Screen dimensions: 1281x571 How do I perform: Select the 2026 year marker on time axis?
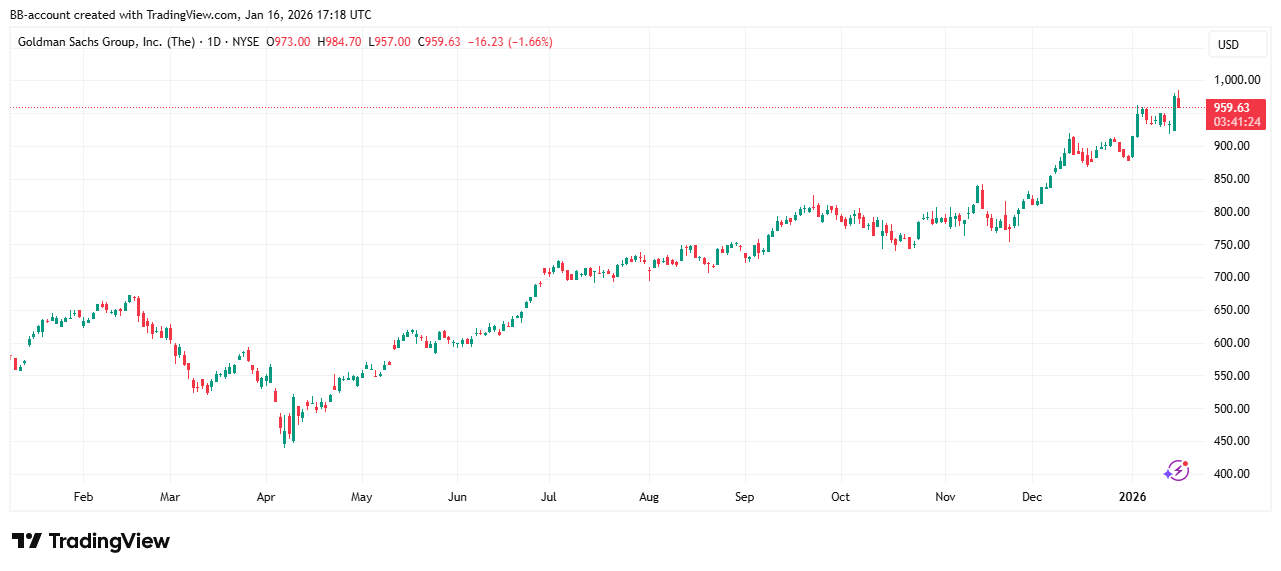coord(1132,496)
